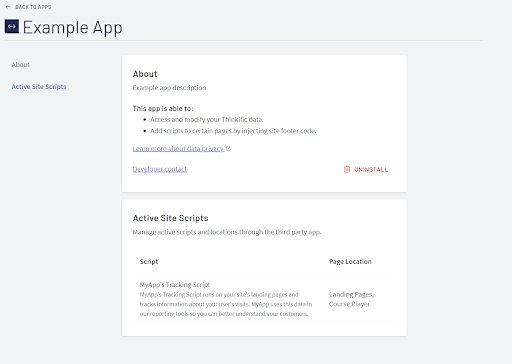Open the Learn more about data privacy link
The image size is (512, 364).
178,149
